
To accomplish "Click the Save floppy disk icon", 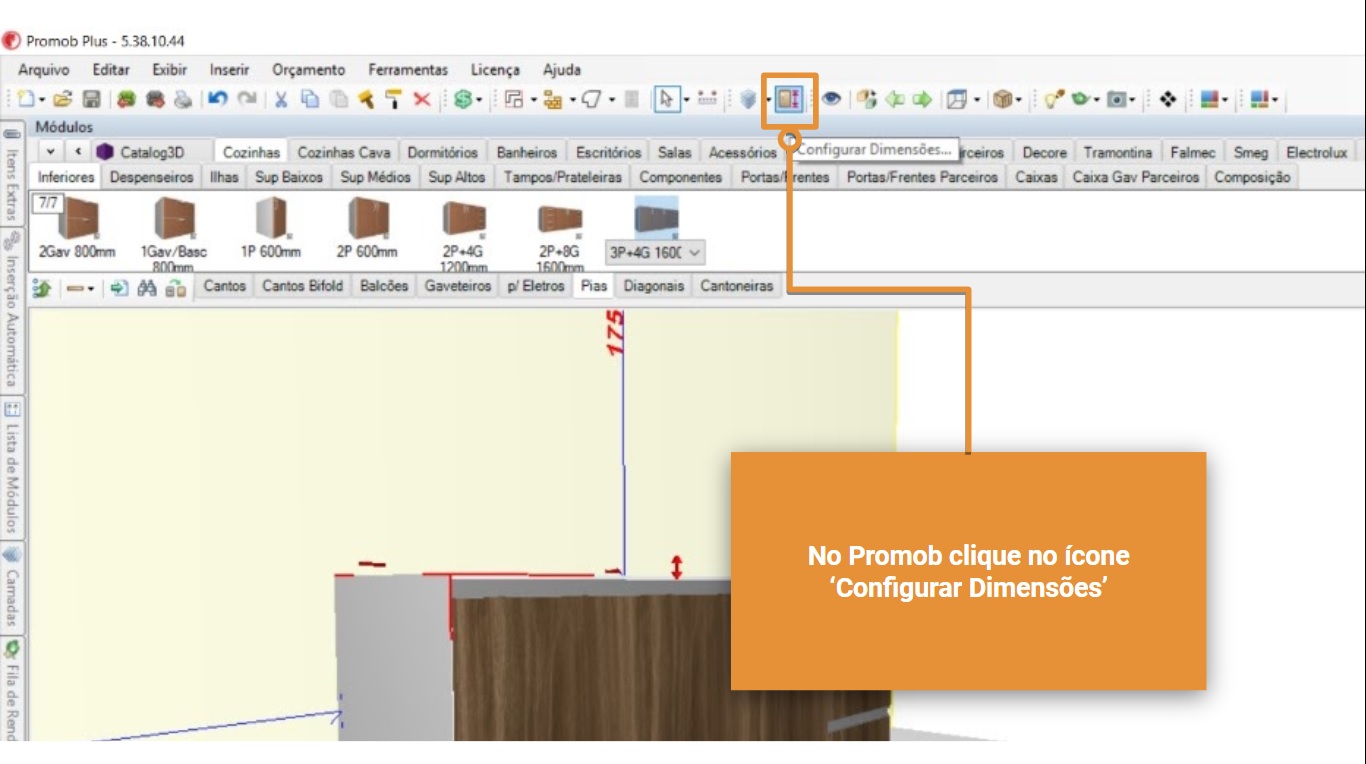I will (91, 99).
